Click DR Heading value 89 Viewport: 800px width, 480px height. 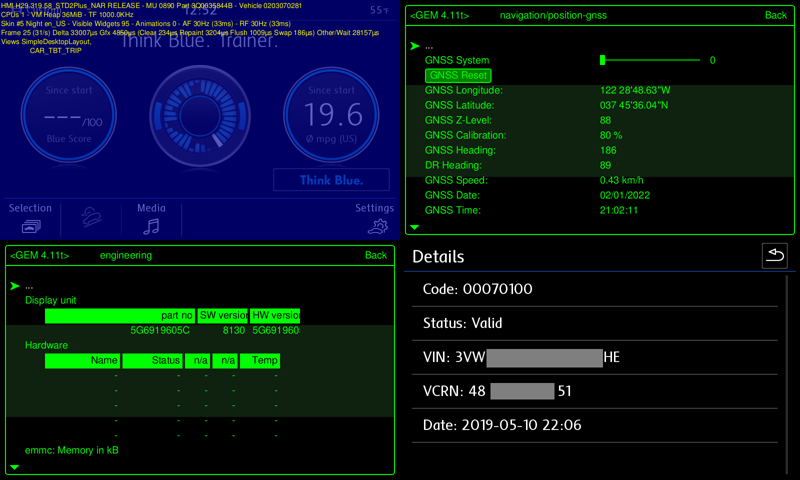pyautogui.click(x=605, y=165)
